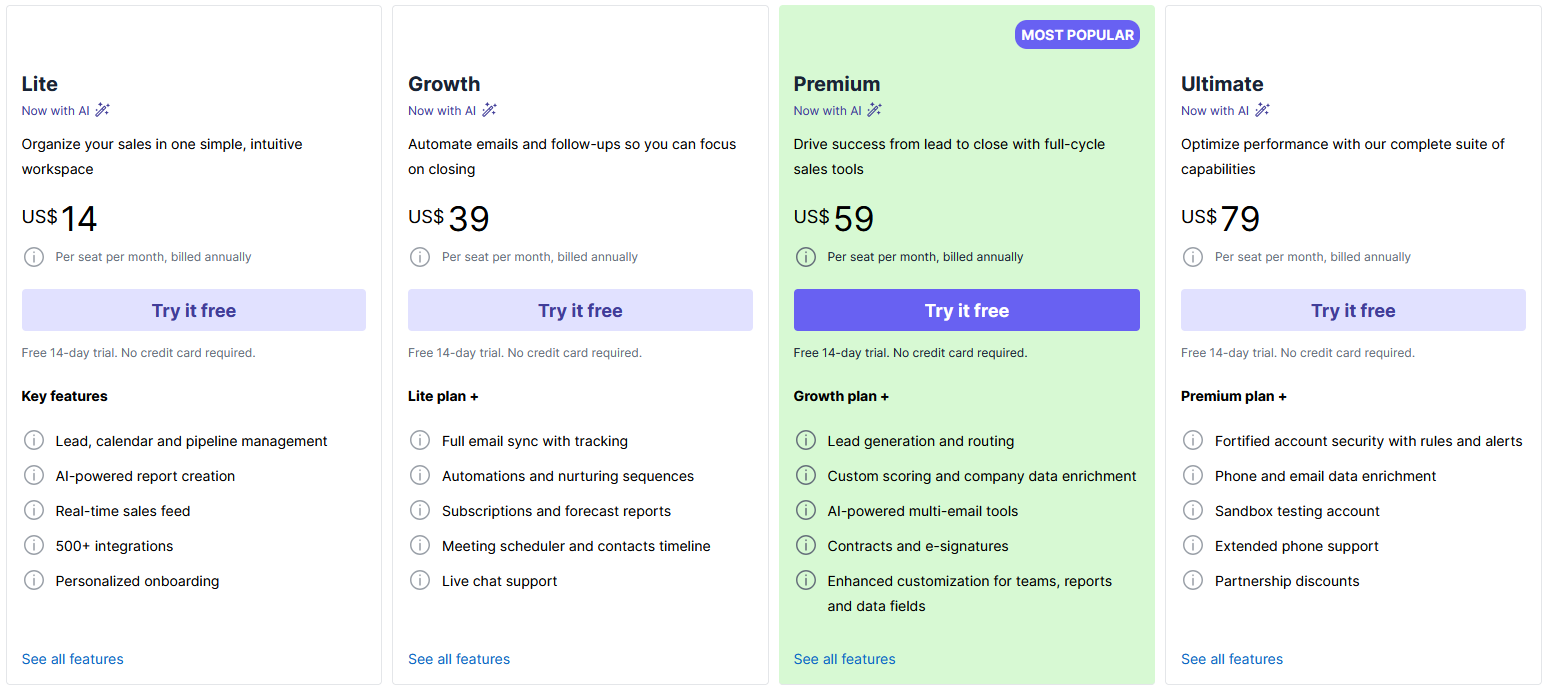The height and width of the screenshot is (691, 1547).
Task: Click the MOST POPULAR badge on Premium plan
Action: (1077, 34)
